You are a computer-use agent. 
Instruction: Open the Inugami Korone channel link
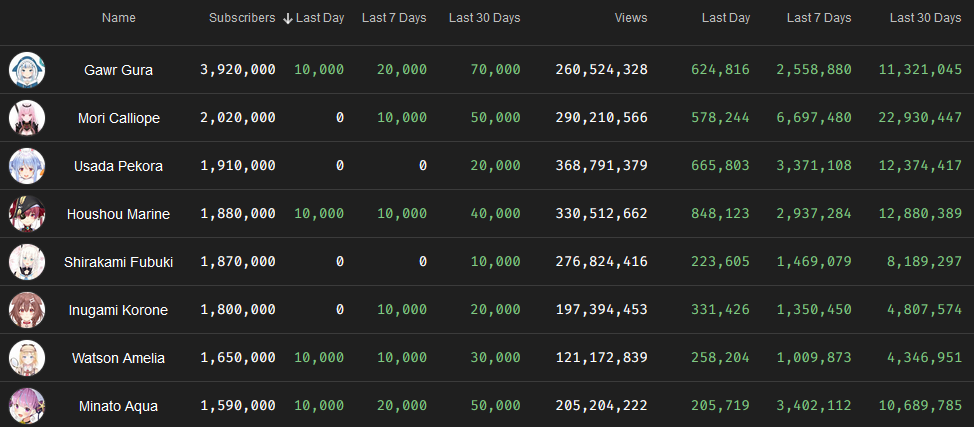[x=119, y=310]
